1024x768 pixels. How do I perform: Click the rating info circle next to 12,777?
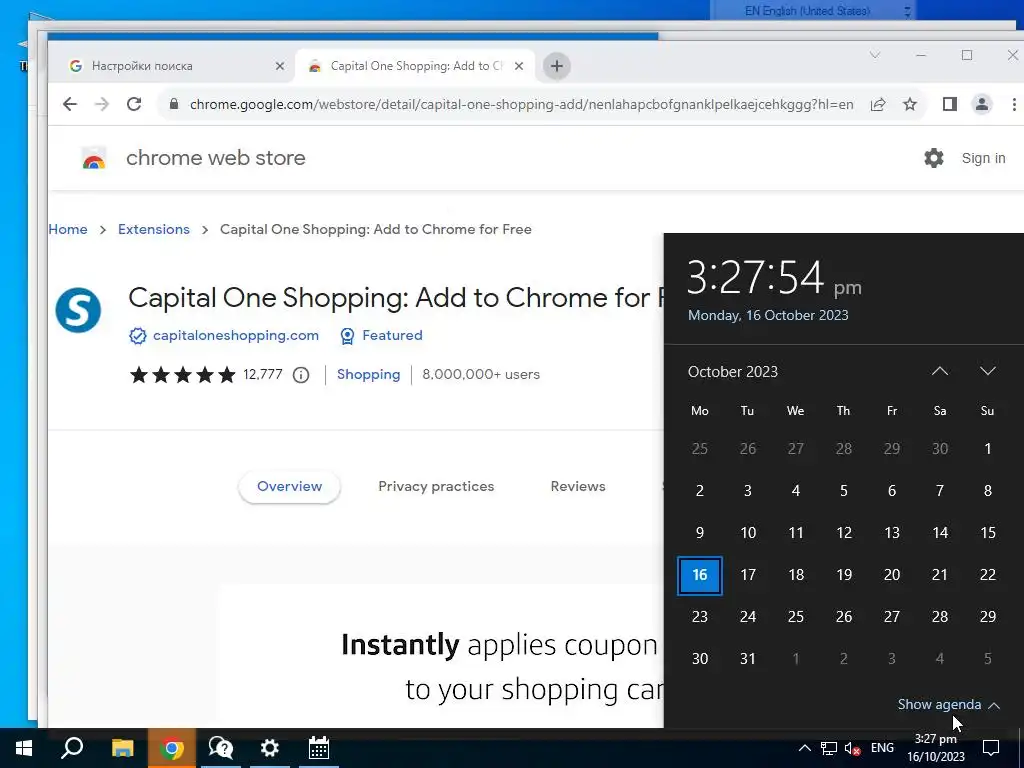coord(300,375)
